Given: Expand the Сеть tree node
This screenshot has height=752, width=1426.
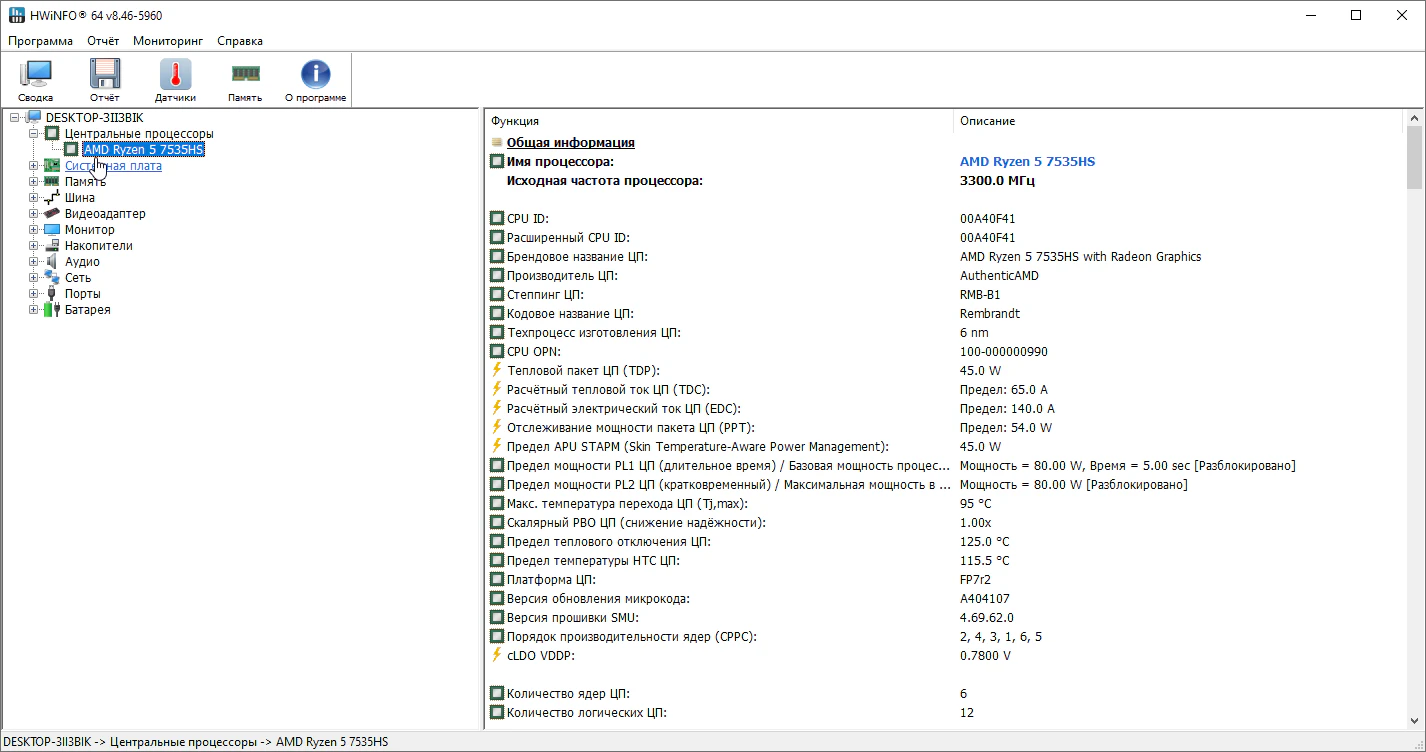Looking at the screenshot, I should tap(34, 278).
